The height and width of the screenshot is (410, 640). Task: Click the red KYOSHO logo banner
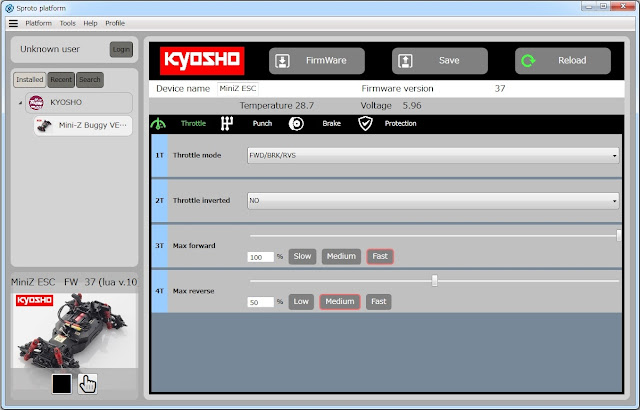tap(202, 61)
